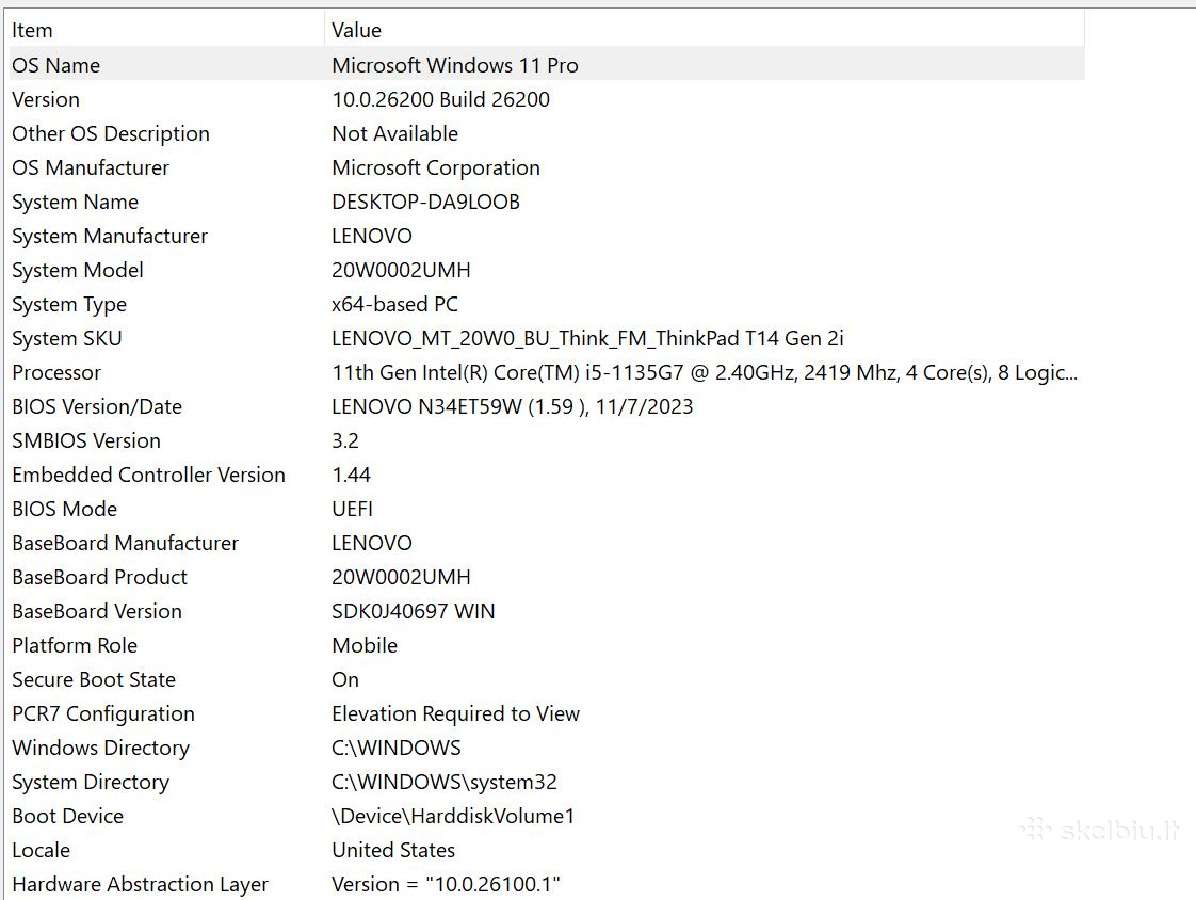Select Embedded Controller value 1.44
1196x900 pixels.
click(x=352, y=475)
